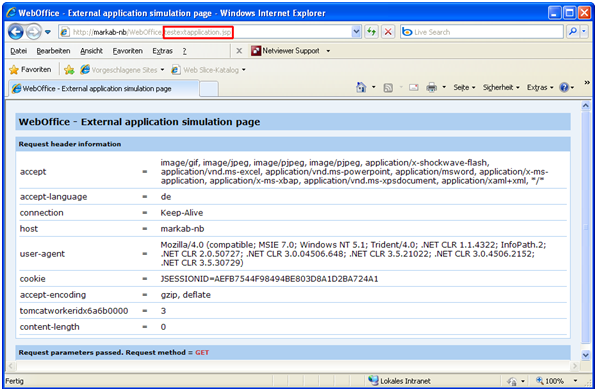Open the ? help menu

click(x=184, y=51)
